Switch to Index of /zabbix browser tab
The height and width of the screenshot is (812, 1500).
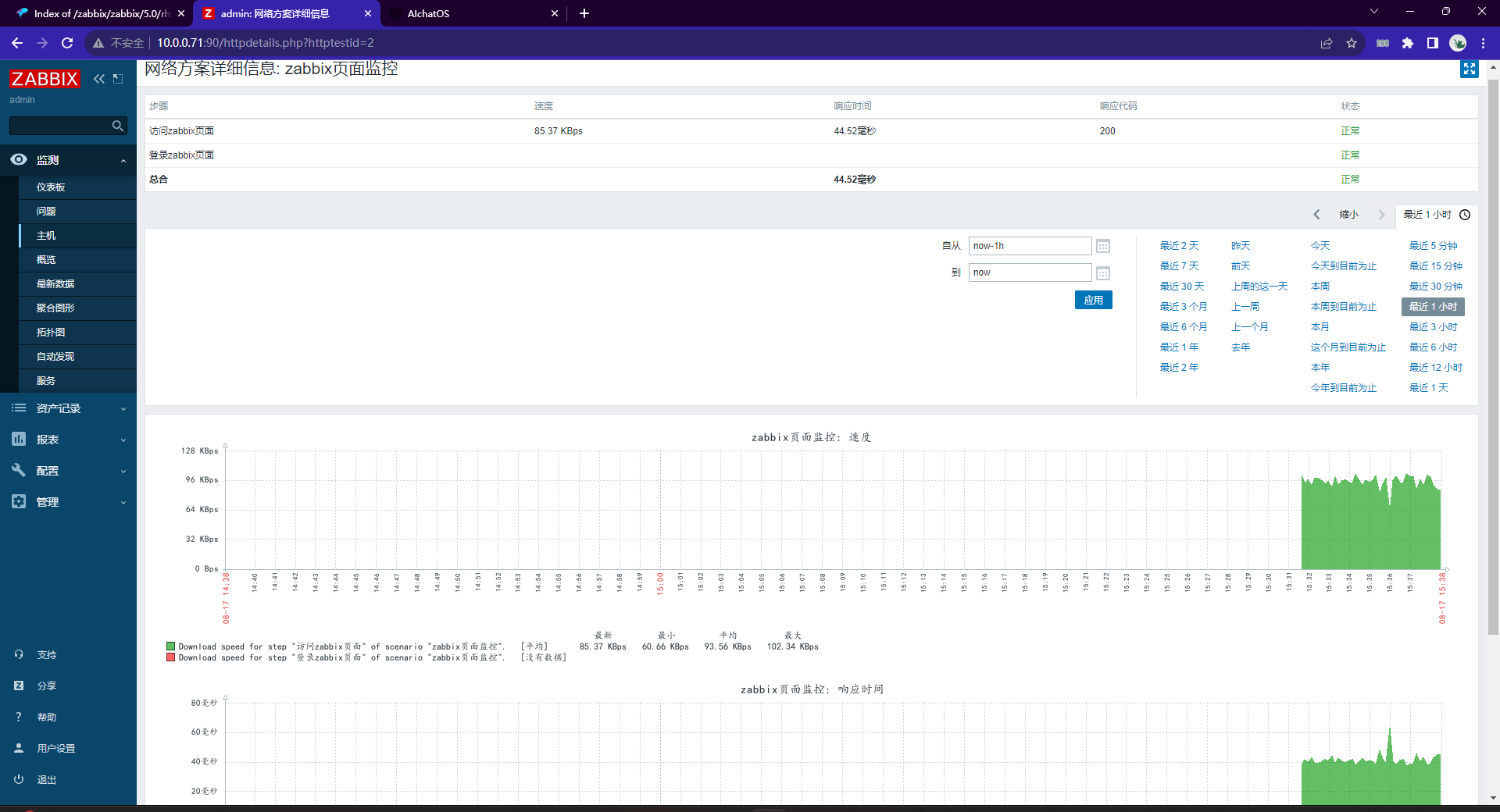point(100,13)
